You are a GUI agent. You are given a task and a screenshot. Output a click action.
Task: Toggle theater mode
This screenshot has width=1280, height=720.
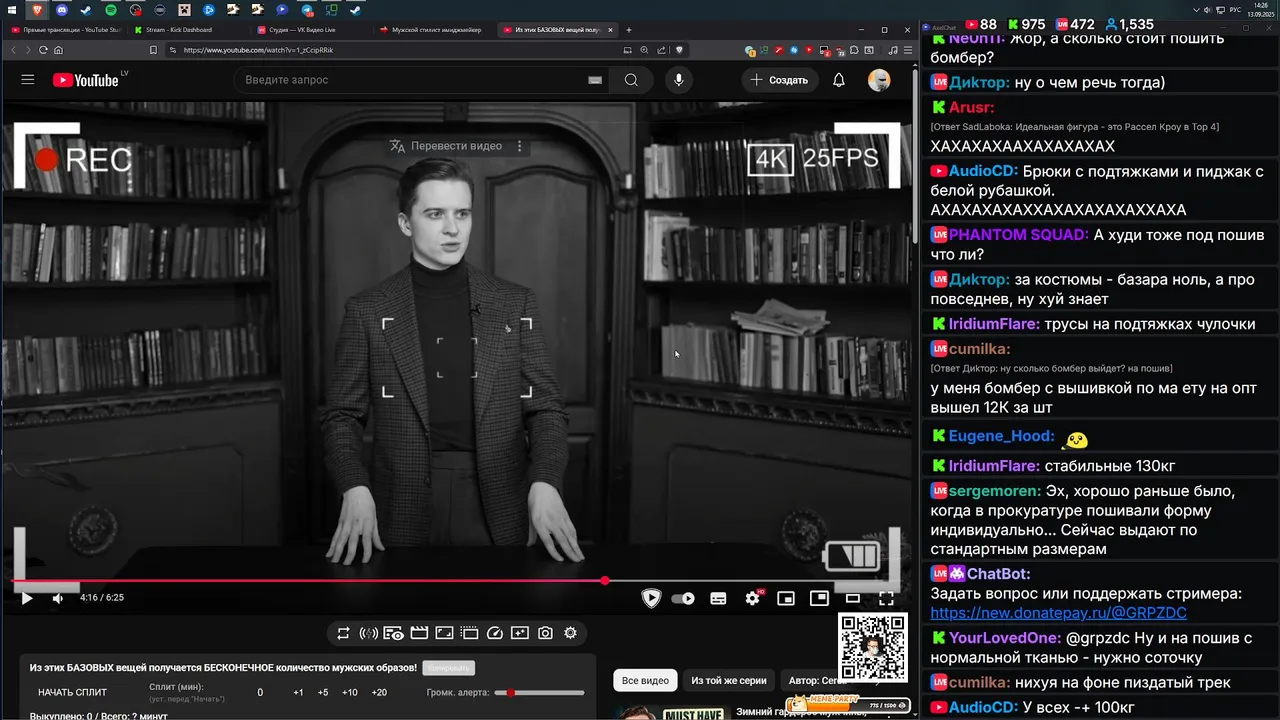coord(853,598)
